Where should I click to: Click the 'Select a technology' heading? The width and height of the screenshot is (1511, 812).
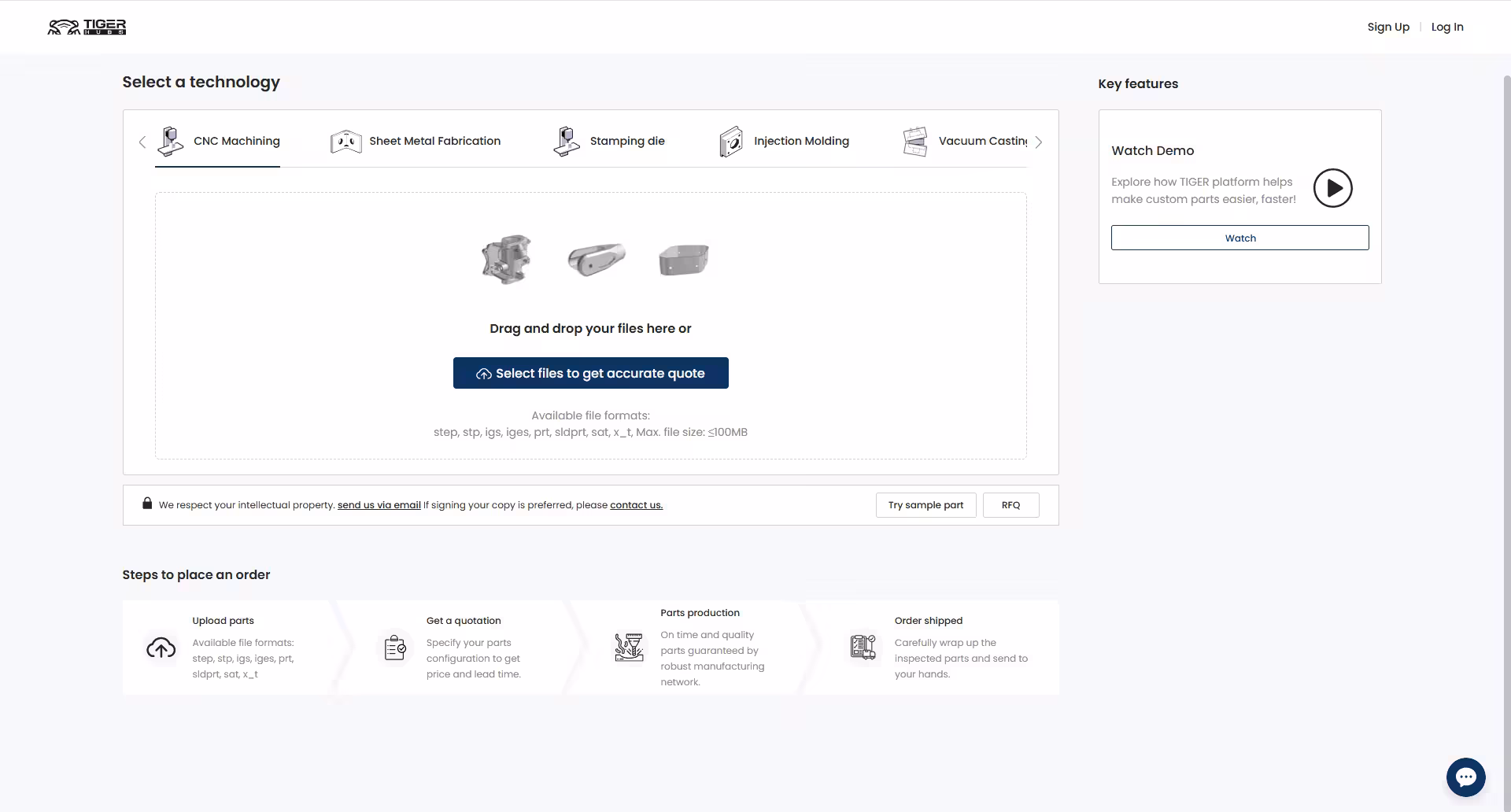[x=201, y=82]
